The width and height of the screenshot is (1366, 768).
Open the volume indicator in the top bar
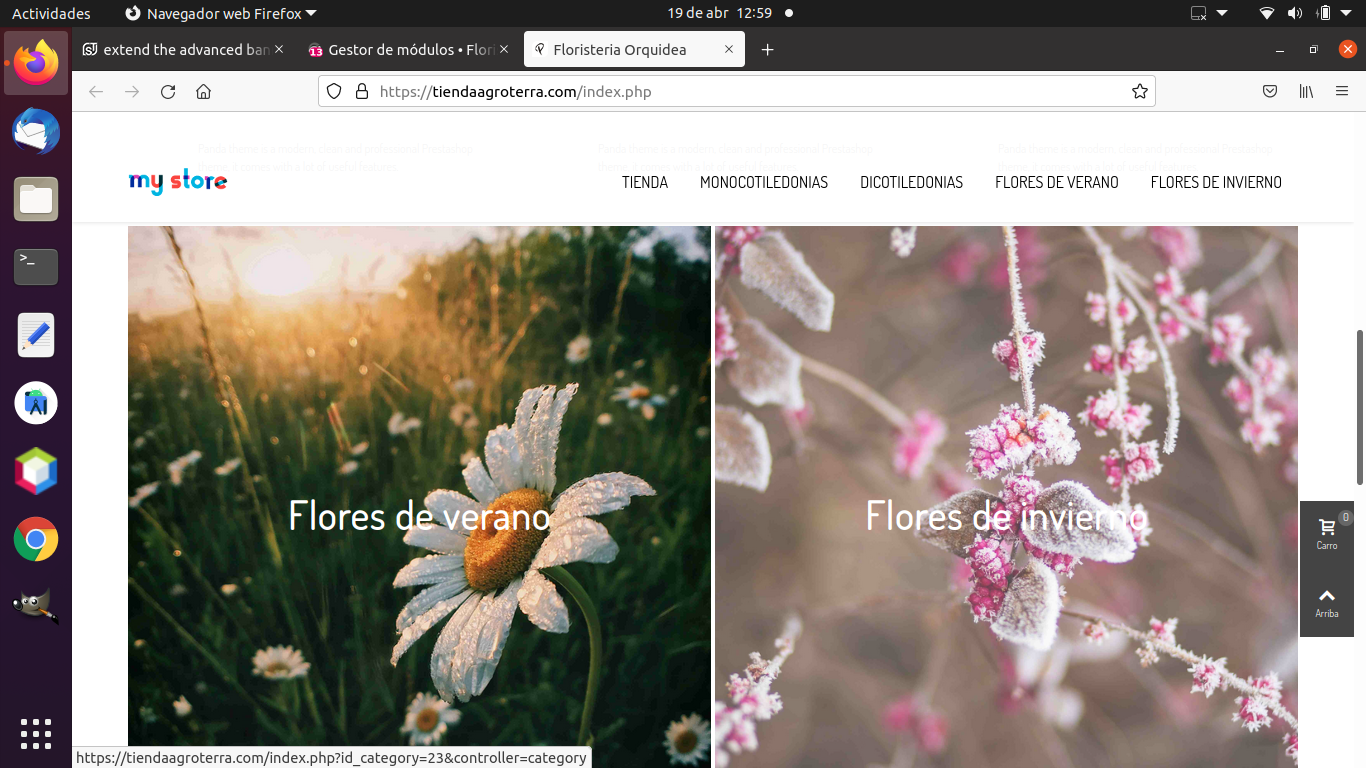click(x=1295, y=13)
